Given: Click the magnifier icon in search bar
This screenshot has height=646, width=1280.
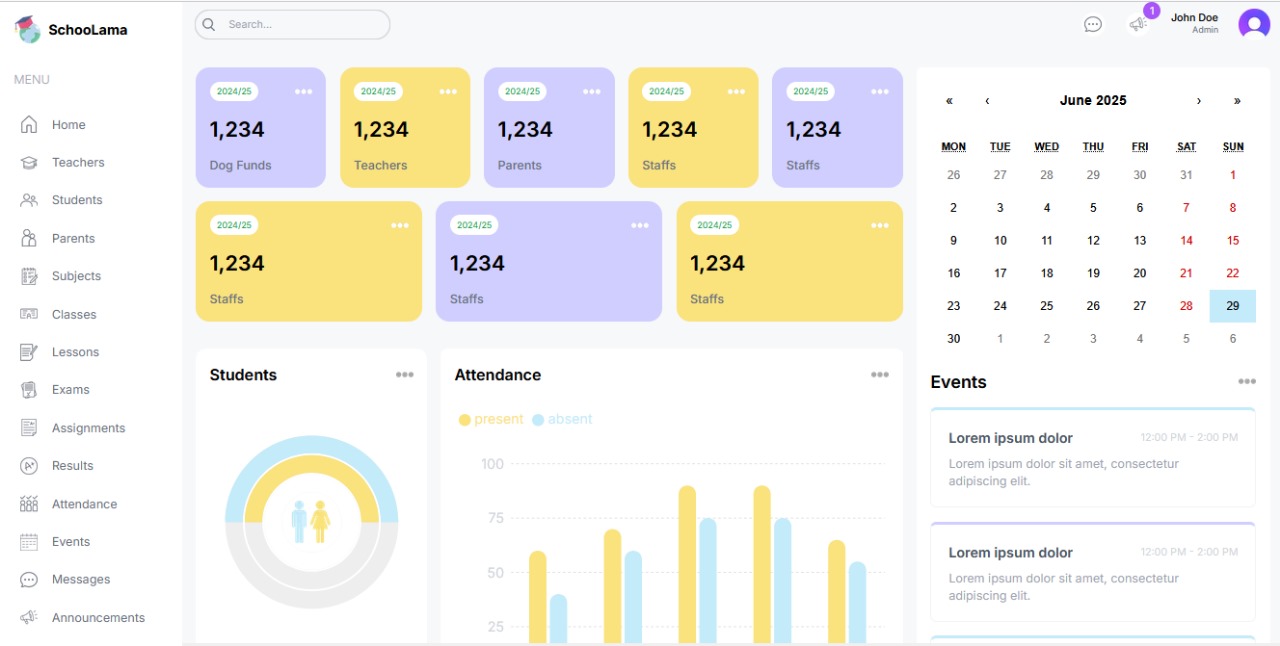Looking at the screenshot, I should coord(209,24).
